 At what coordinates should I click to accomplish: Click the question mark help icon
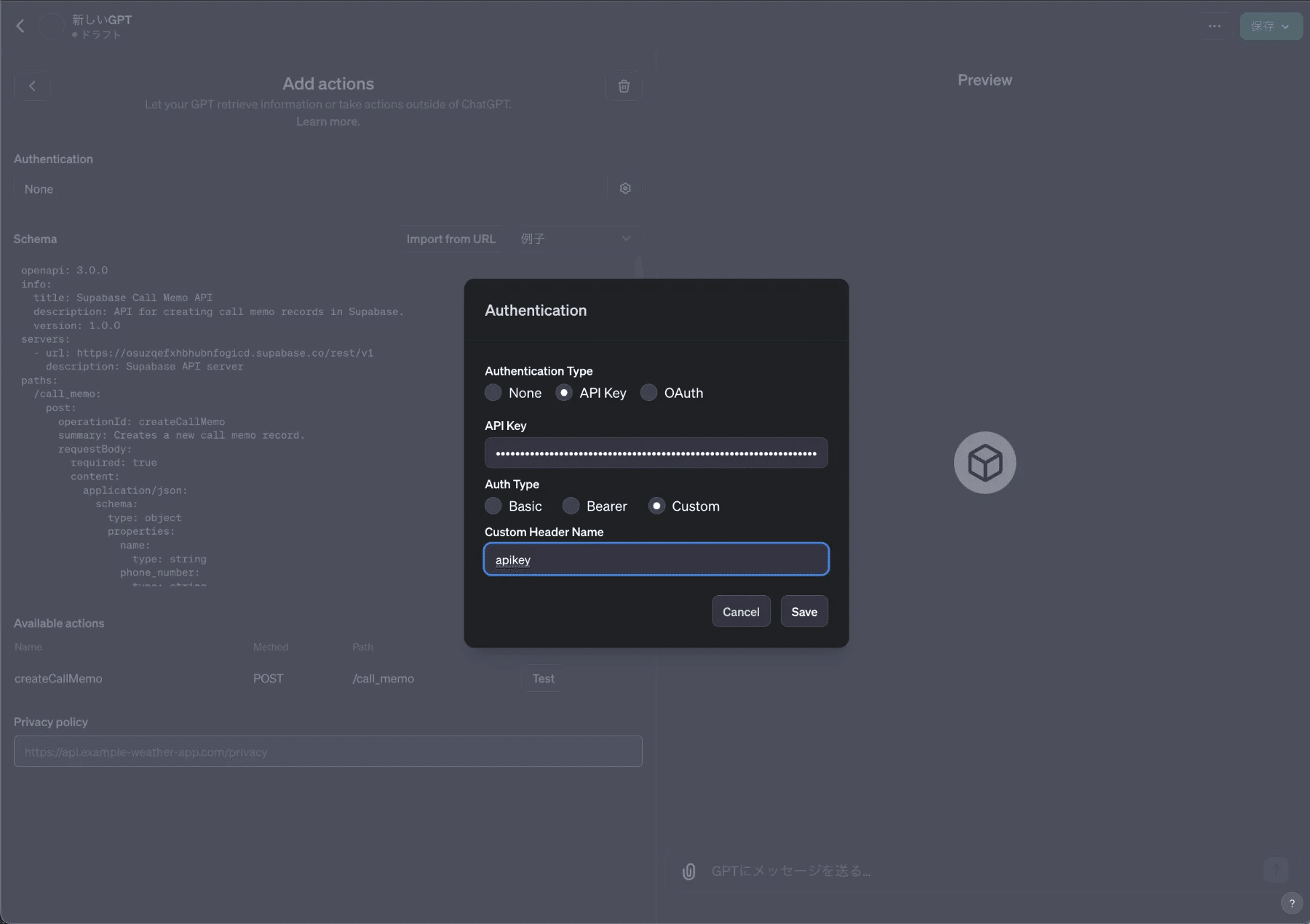pyautogui.click(x=1291, y=903)
